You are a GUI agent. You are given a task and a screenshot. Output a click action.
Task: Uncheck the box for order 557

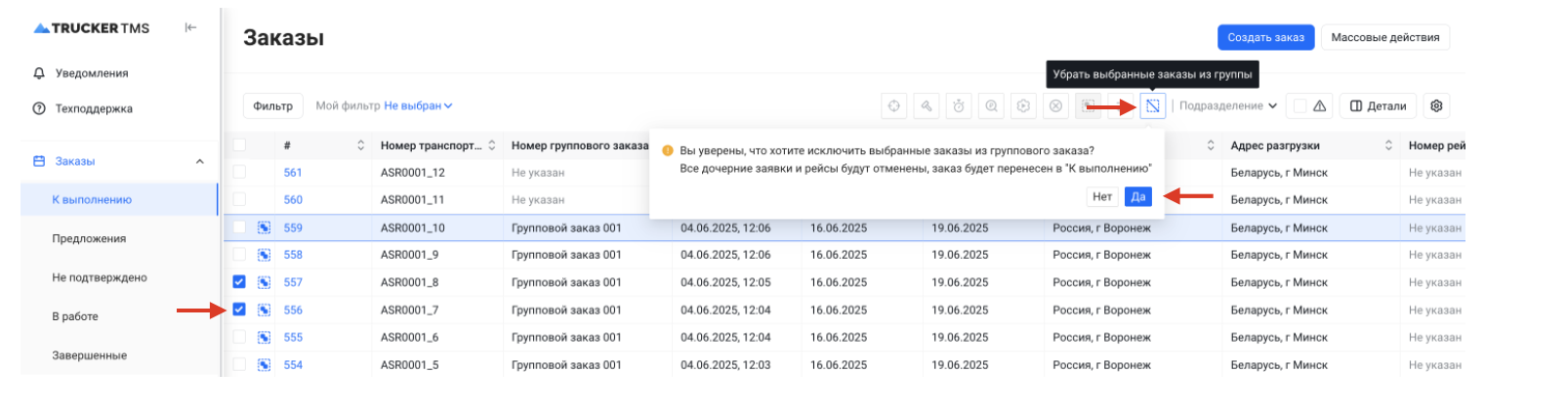pyautogui.click(x=239, y=282)
